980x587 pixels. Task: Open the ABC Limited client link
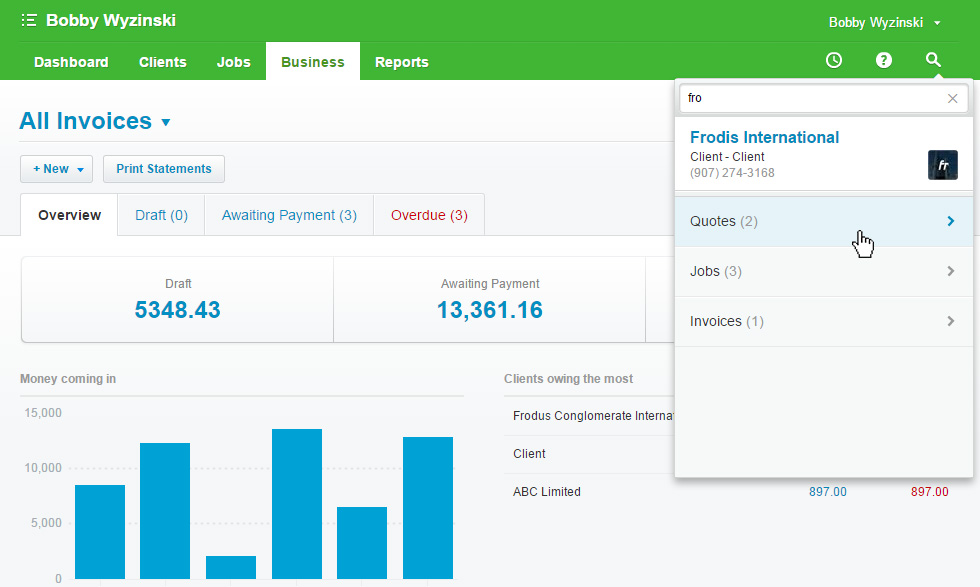[548, 491]
